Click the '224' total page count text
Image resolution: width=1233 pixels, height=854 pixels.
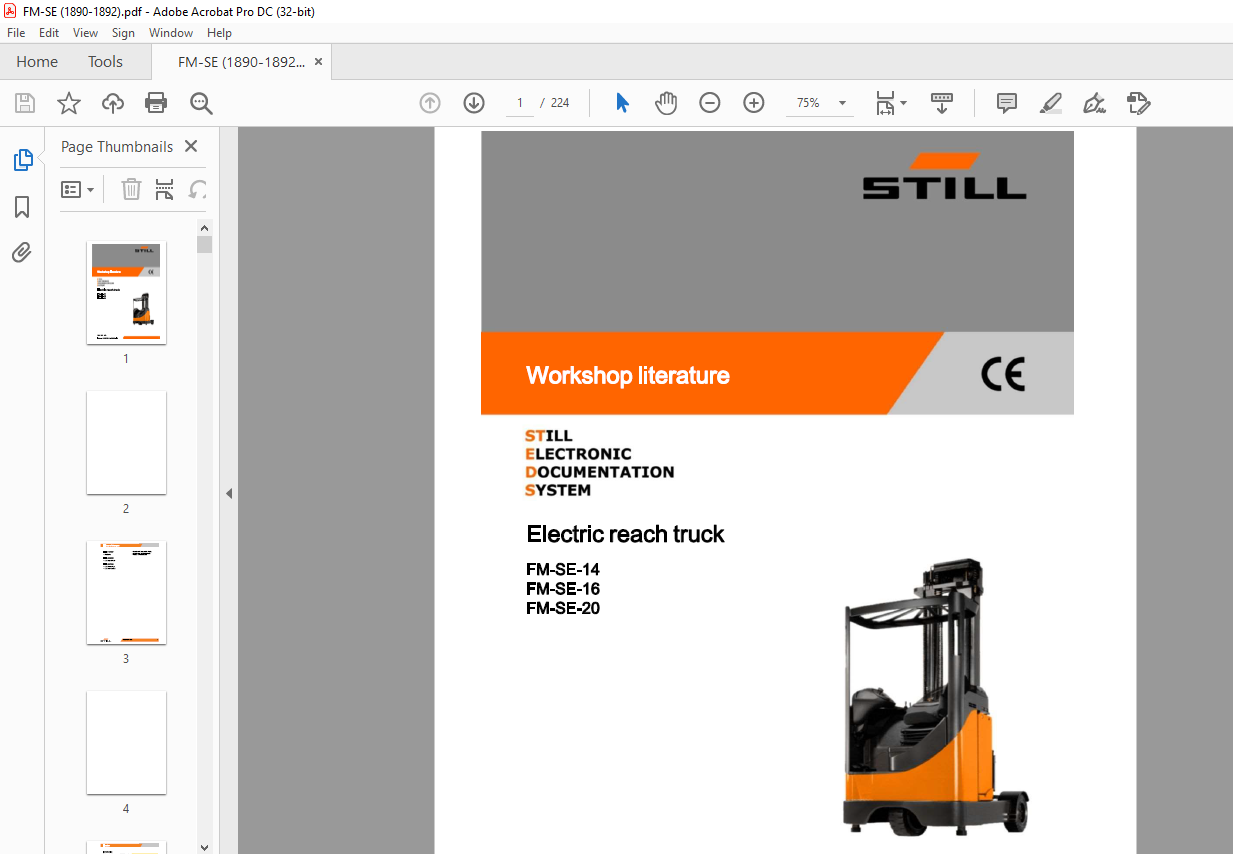coord(560,103)
